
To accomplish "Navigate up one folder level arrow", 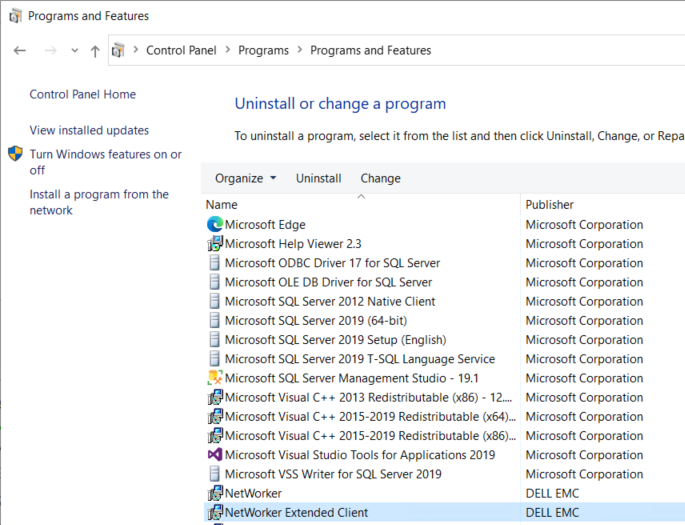I will [x=95, y=51].
